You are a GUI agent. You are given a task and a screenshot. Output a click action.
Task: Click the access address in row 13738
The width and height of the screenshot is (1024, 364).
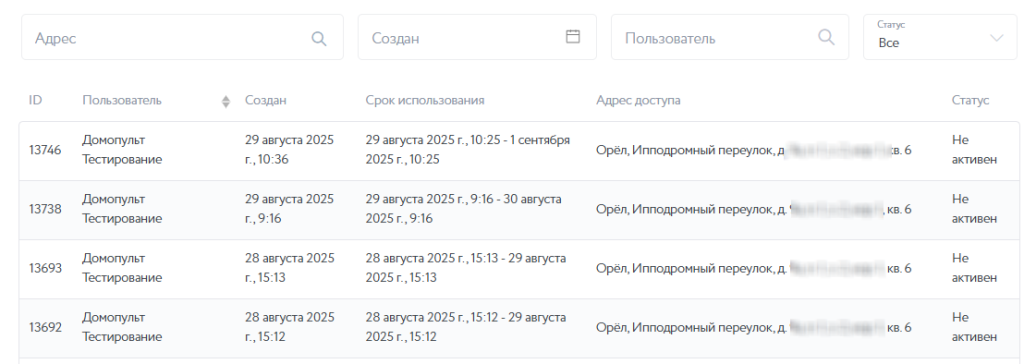click(x=754, y=209)
